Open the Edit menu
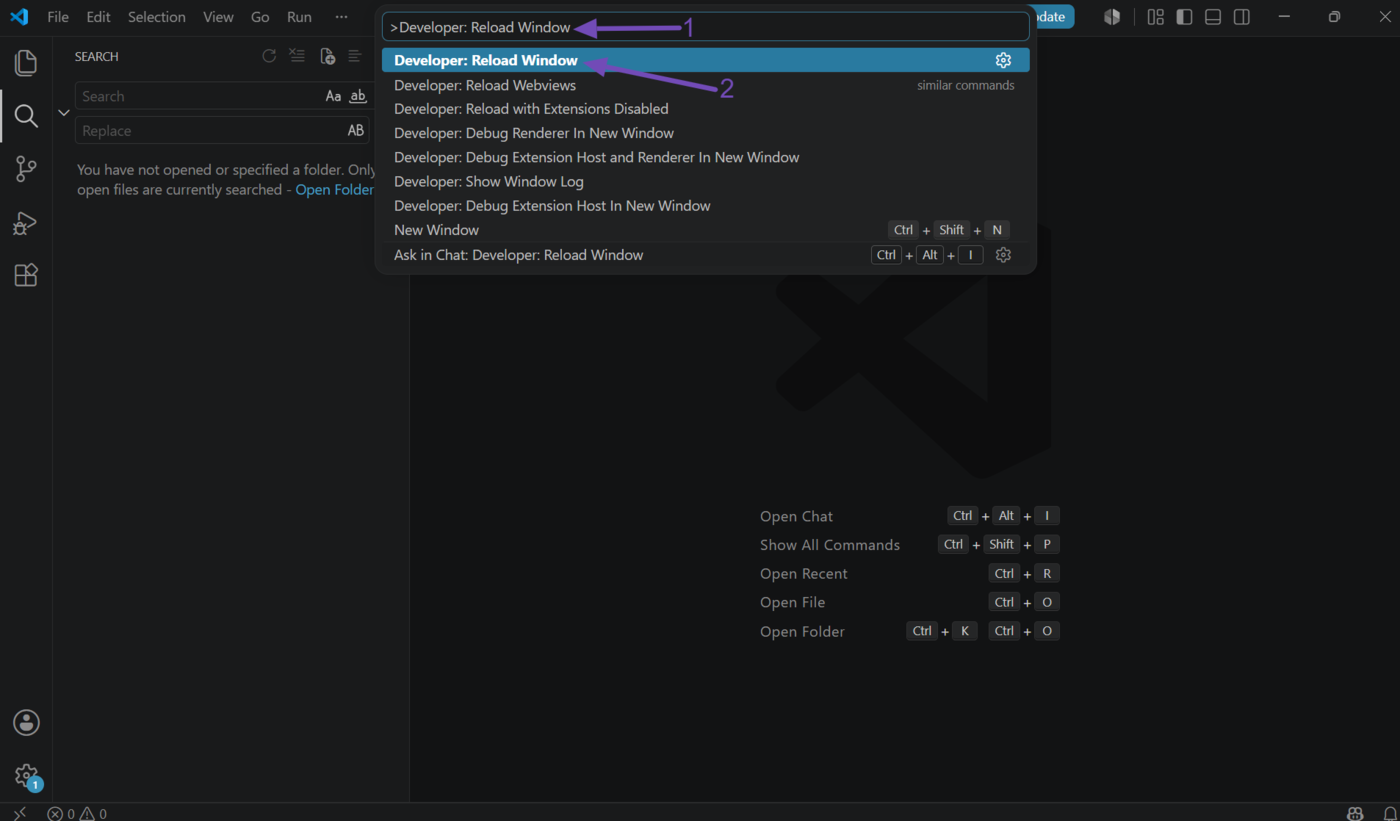The image size is (1400, 821). click(98, 17)
